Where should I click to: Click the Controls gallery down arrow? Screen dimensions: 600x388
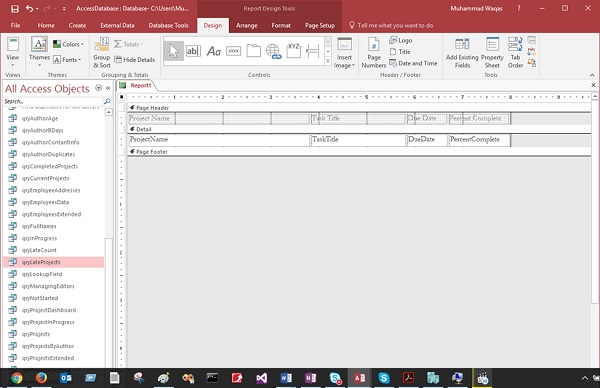point(328,51)
